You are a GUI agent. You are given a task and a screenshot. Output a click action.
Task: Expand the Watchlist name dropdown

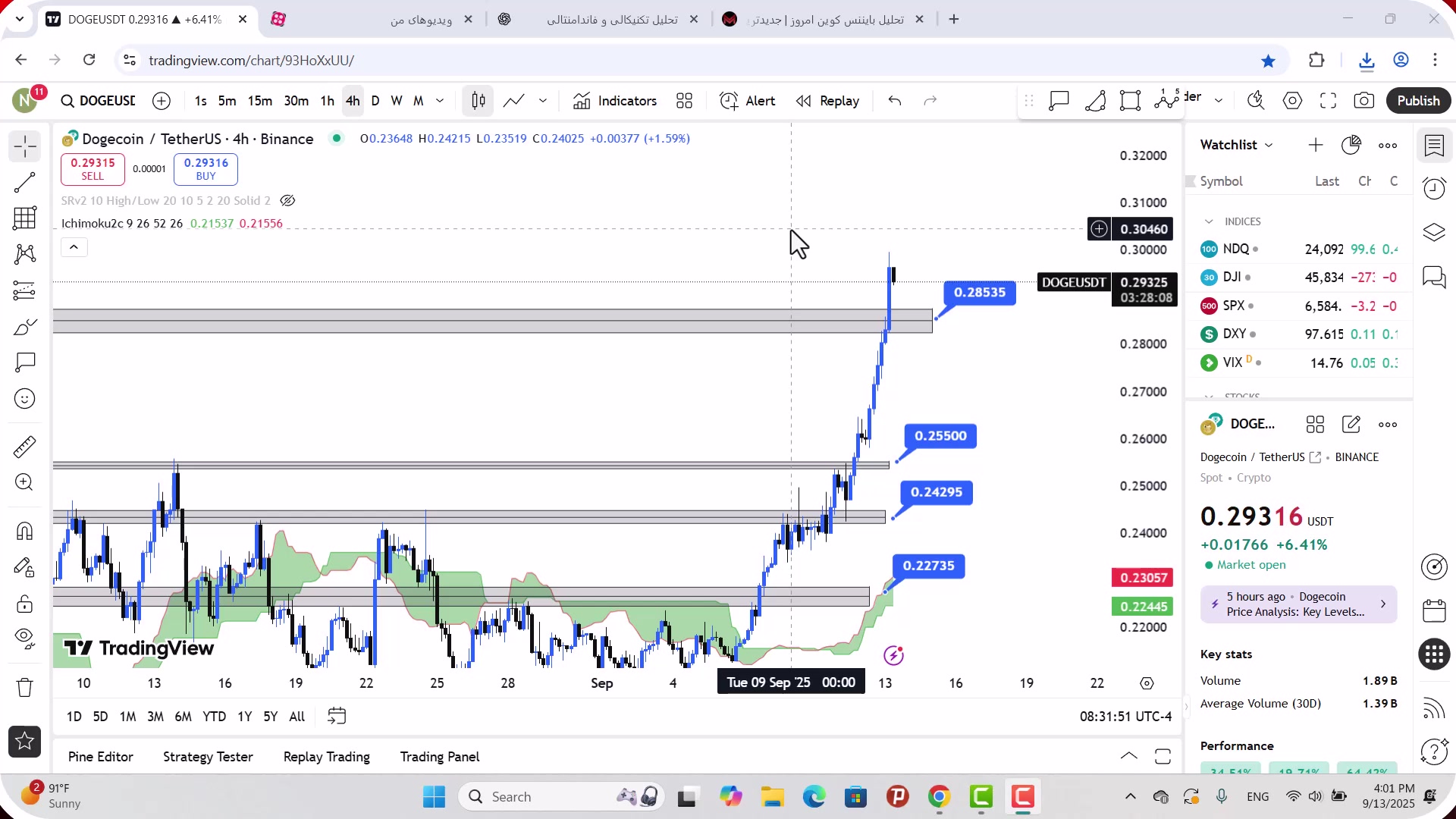click(1236, 145)
